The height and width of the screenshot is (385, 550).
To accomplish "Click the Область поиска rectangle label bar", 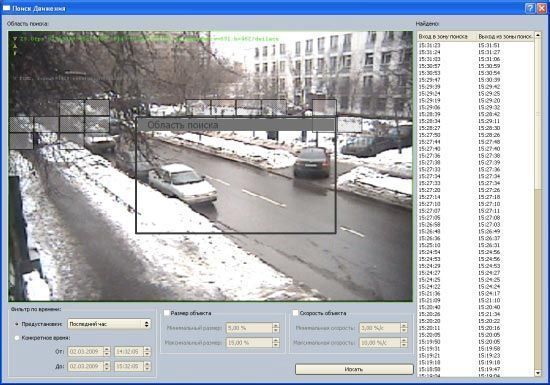I will [235, 124].
